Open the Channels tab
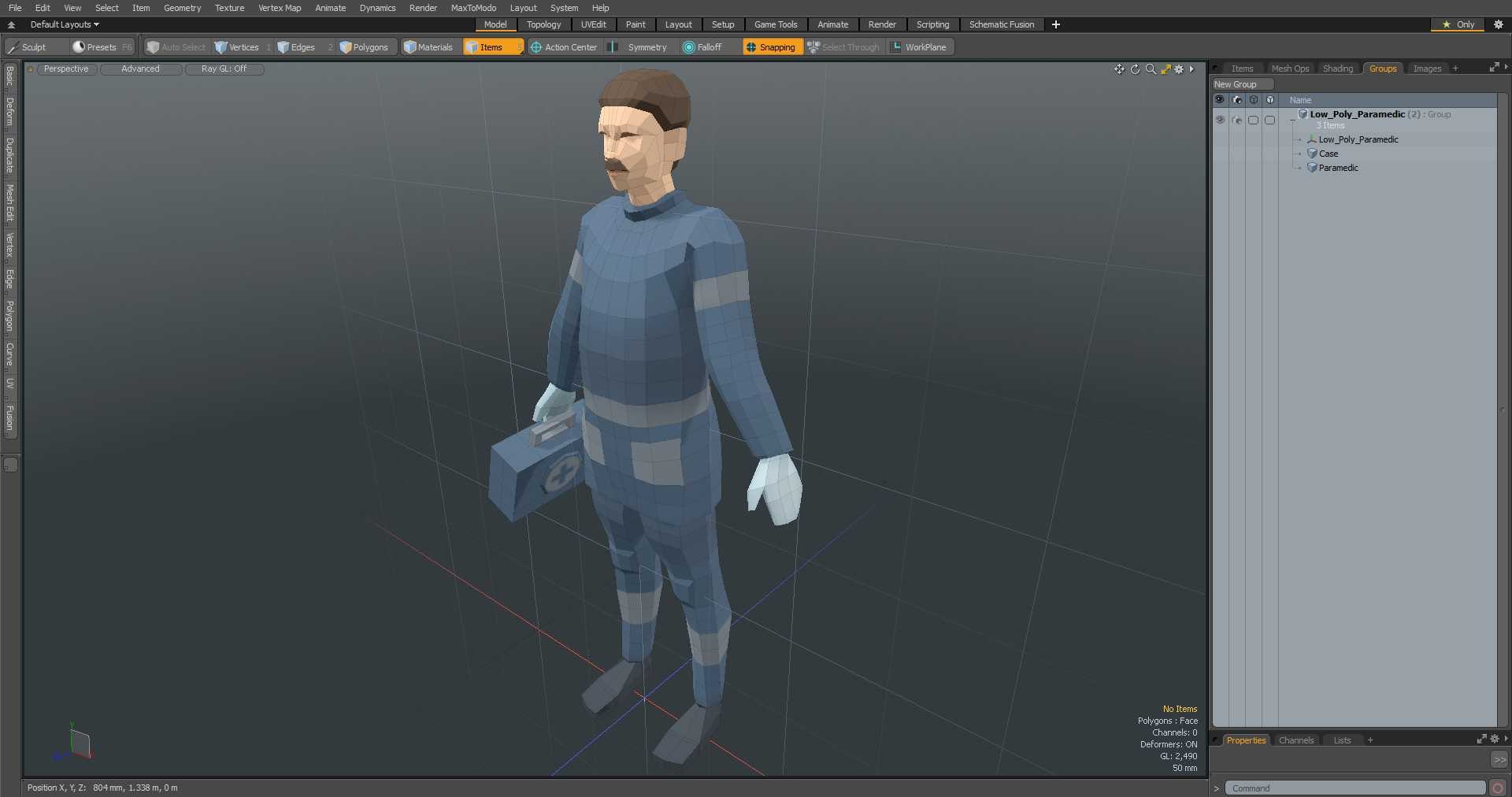 (1296, 740)
